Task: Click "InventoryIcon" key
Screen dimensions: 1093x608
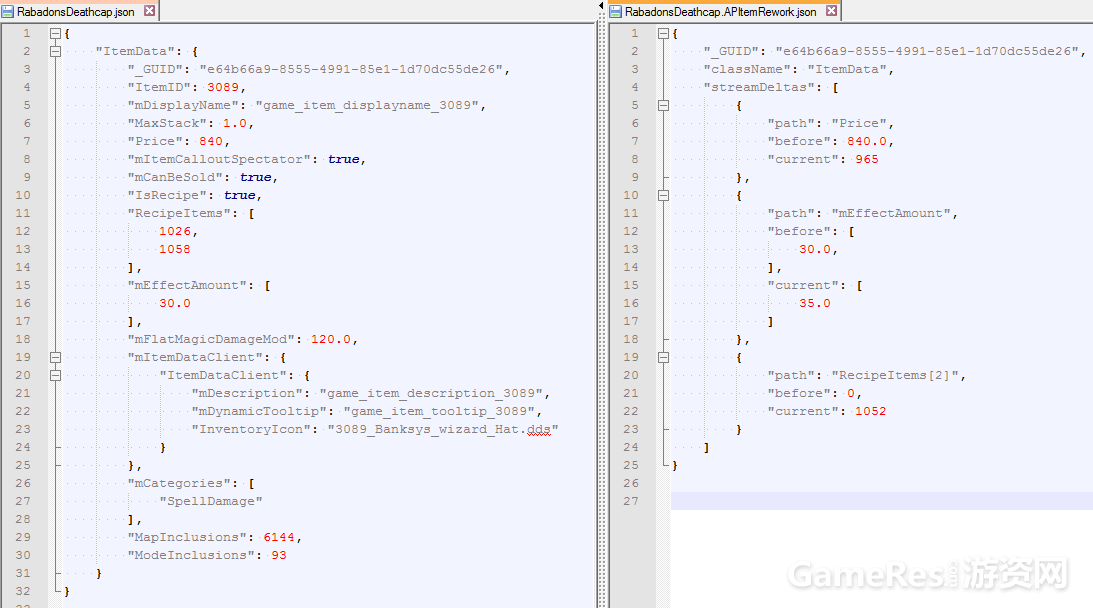Action: tap(252, 430)
